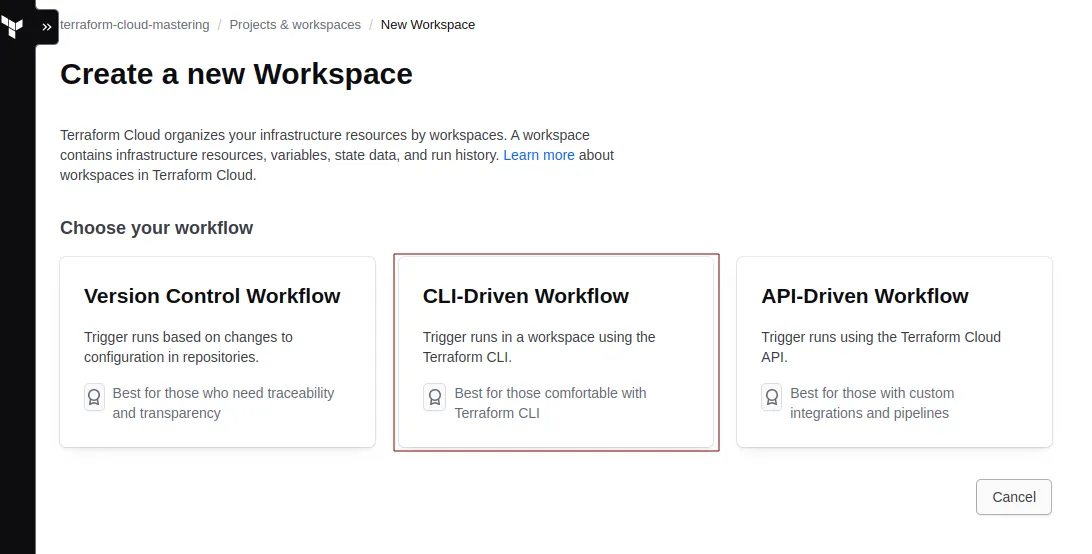Open the Learn more link
This screenshot has width=1092, height=554.
[x=539, y=155]
